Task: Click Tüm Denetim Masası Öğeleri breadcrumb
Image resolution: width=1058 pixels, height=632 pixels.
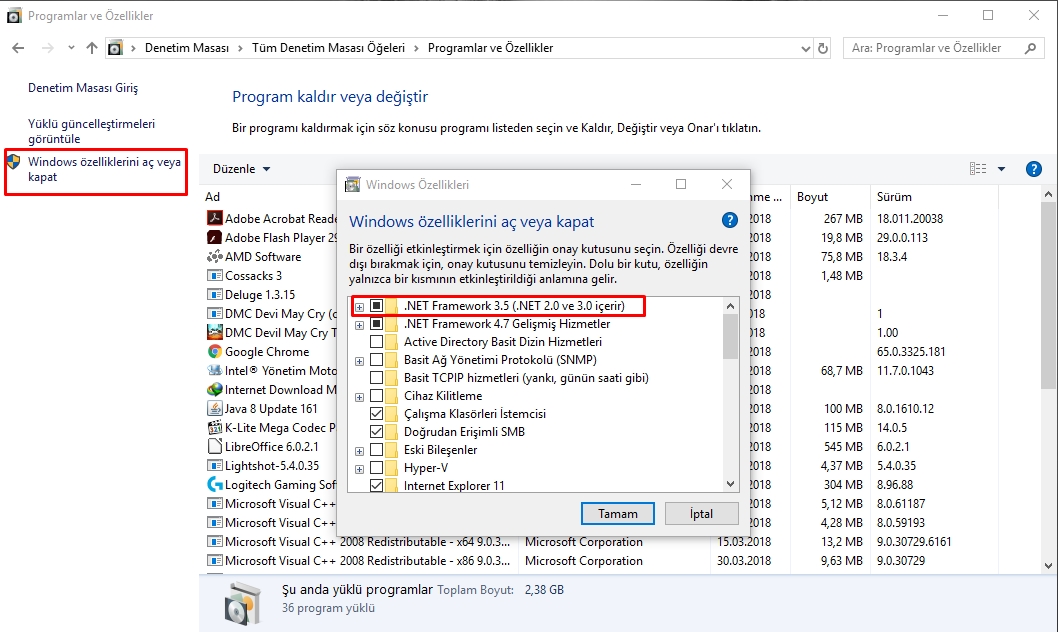Action: [329, 48]
